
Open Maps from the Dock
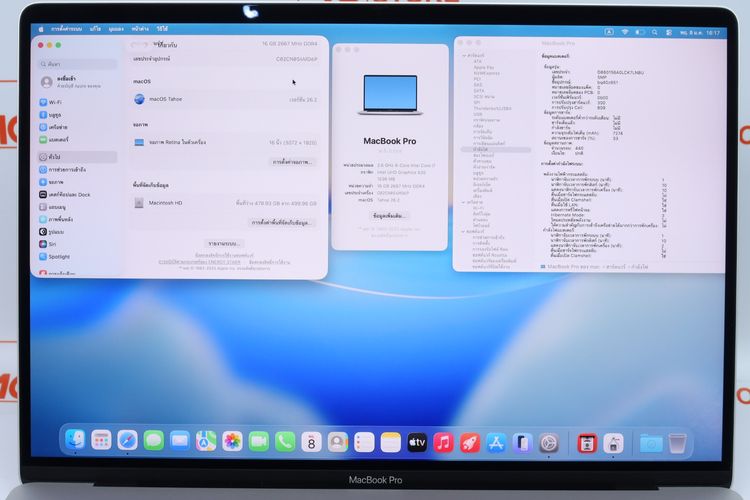pyautogui.click(x=206, y=442)
